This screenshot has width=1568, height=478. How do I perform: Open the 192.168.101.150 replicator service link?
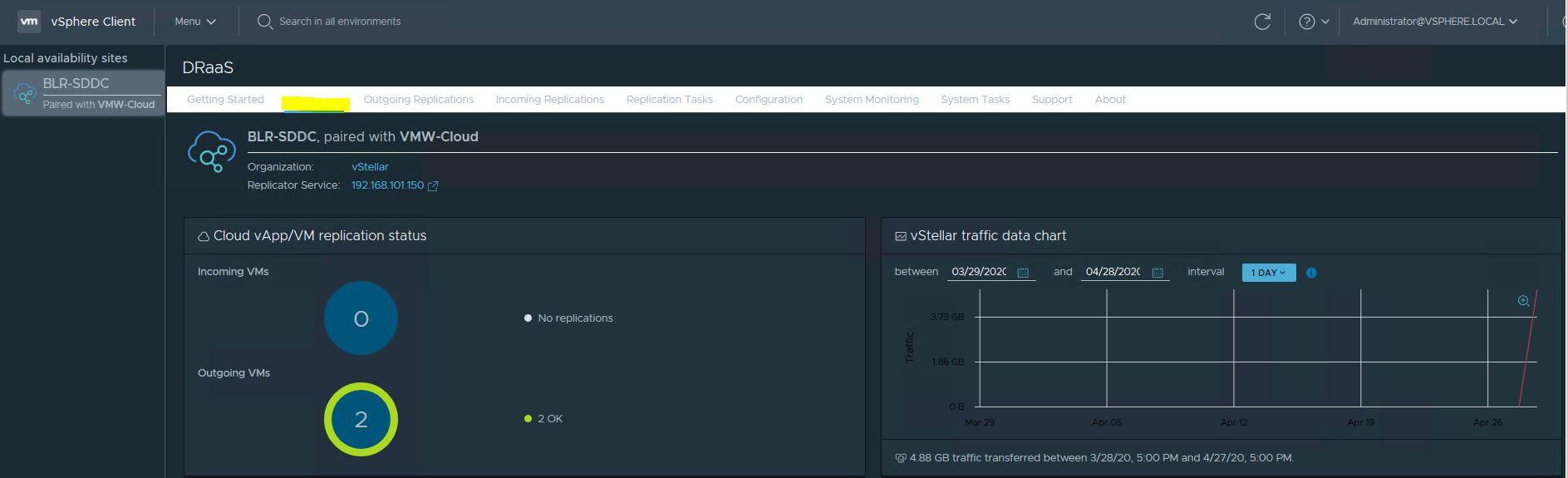point(387,185)
